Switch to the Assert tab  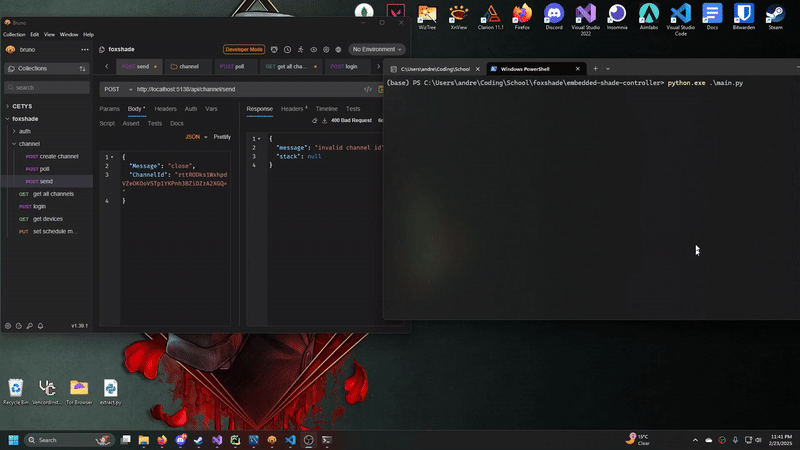131,123
